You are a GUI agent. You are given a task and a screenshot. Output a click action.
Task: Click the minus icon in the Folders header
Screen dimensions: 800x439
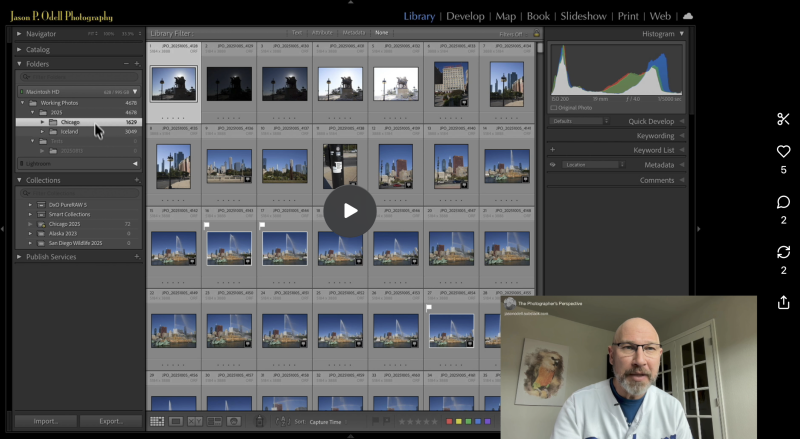click(x=126, y=64)
